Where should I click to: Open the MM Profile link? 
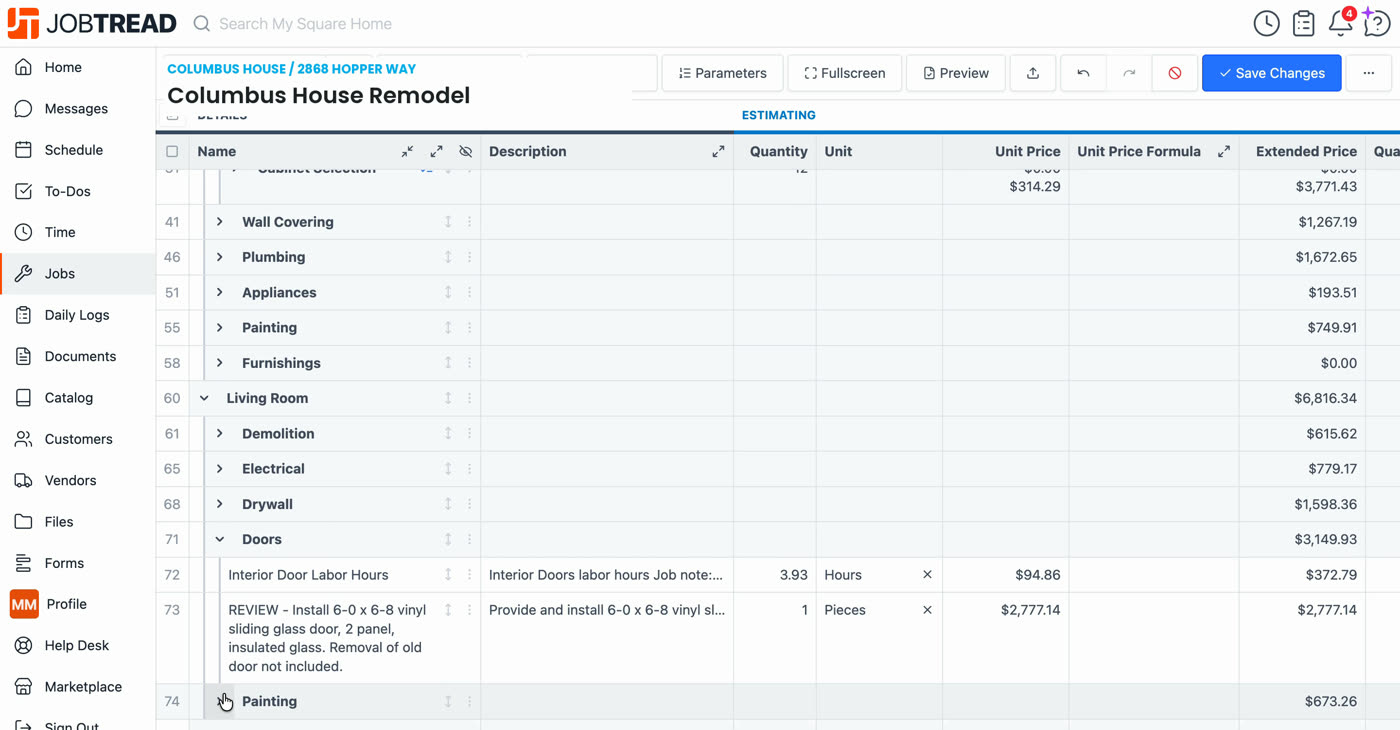[x=78, y=604]
